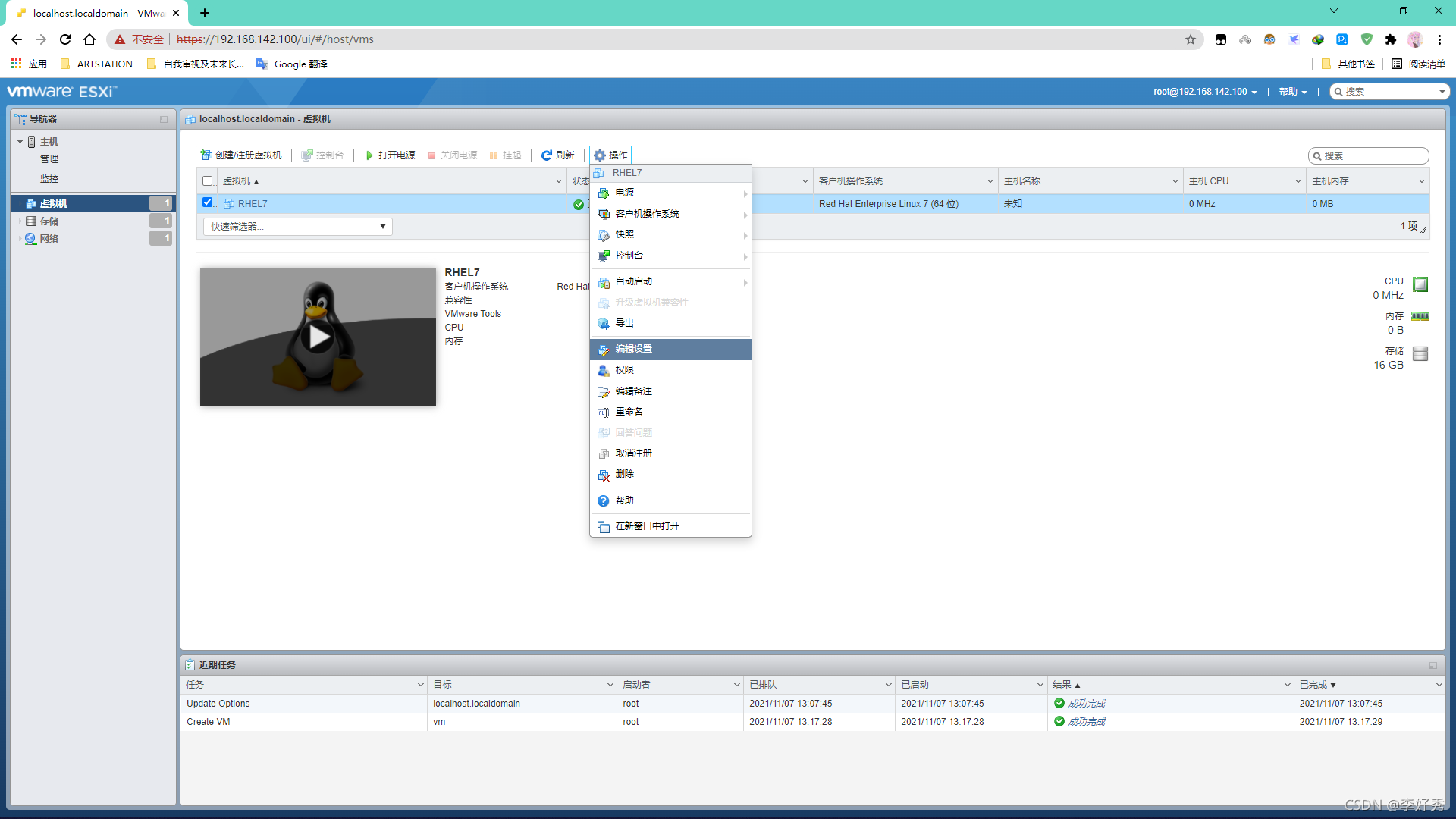Open Guest OS column dropdown arrow
This screenshot has height=819, width=1456.
tap(990, 181)
